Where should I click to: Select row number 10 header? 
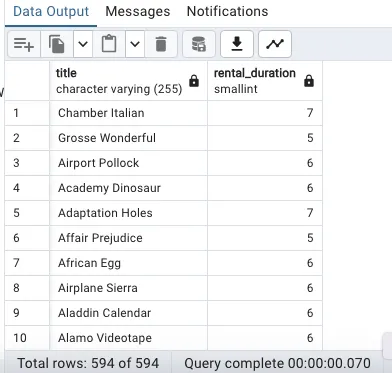[x=27, y=338]
